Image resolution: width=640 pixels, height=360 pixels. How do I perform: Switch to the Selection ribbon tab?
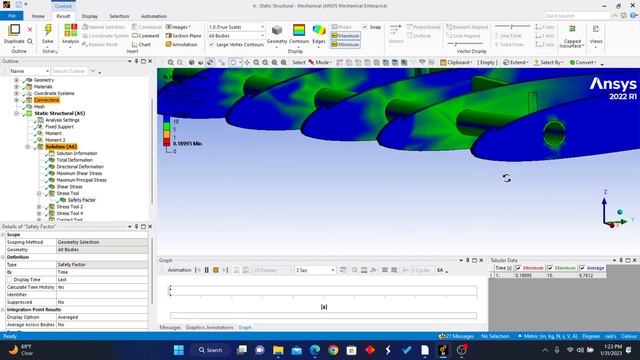tap(119, 16)
